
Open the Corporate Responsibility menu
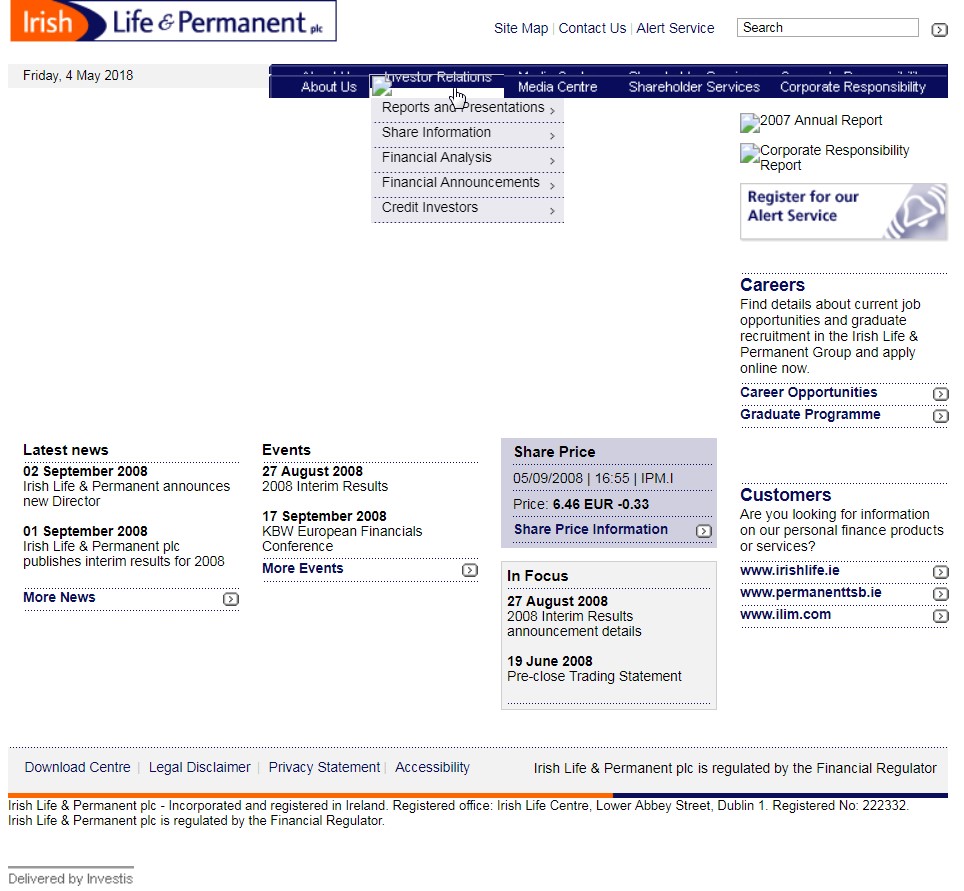coord(852,87)
